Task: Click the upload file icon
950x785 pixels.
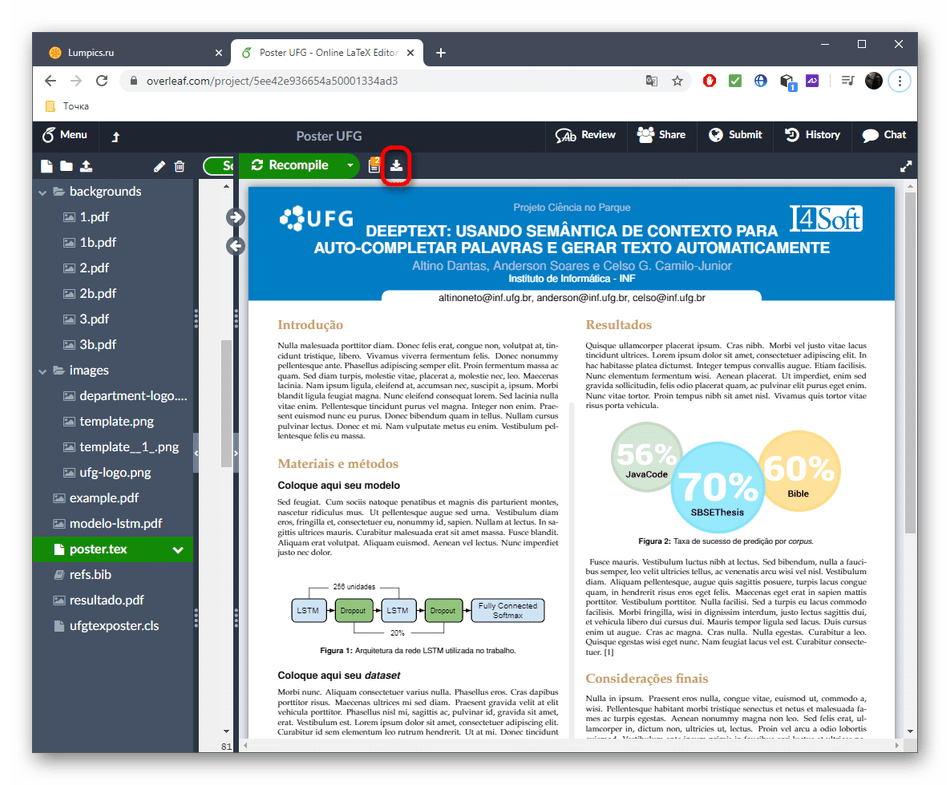Action: [x=86, y=166]
